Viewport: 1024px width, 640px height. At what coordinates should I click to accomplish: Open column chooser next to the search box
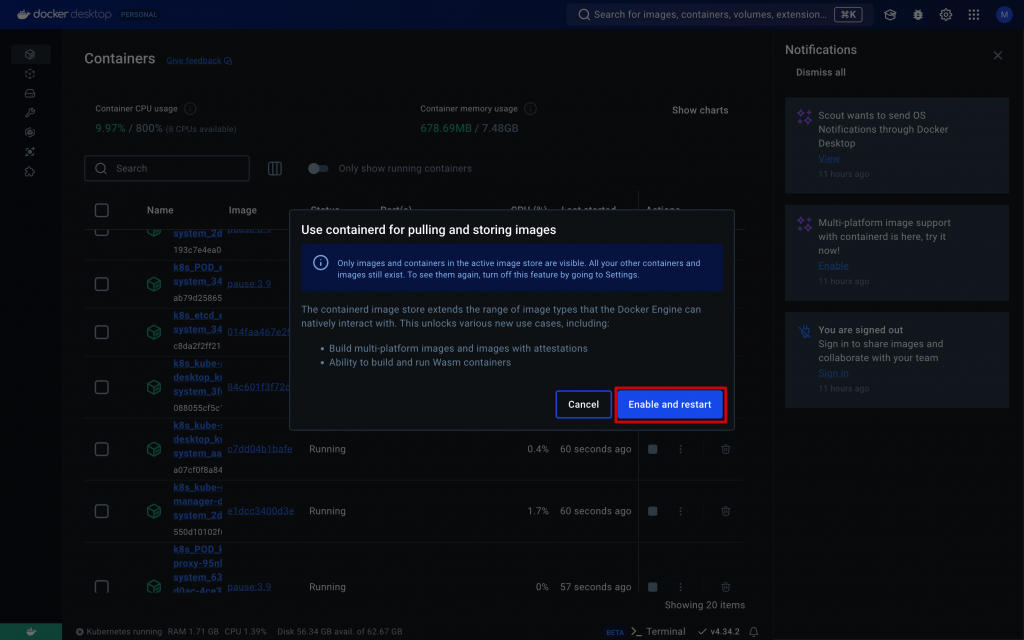tap(275, 168)
